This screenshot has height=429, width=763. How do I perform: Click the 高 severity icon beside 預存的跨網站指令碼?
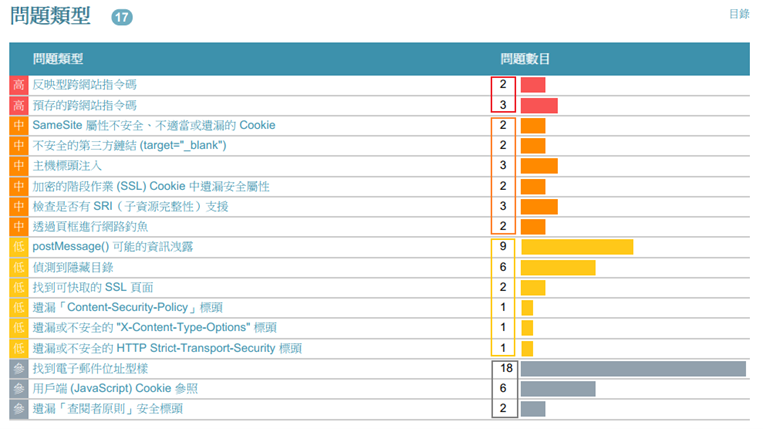click(x=19, y=105)
